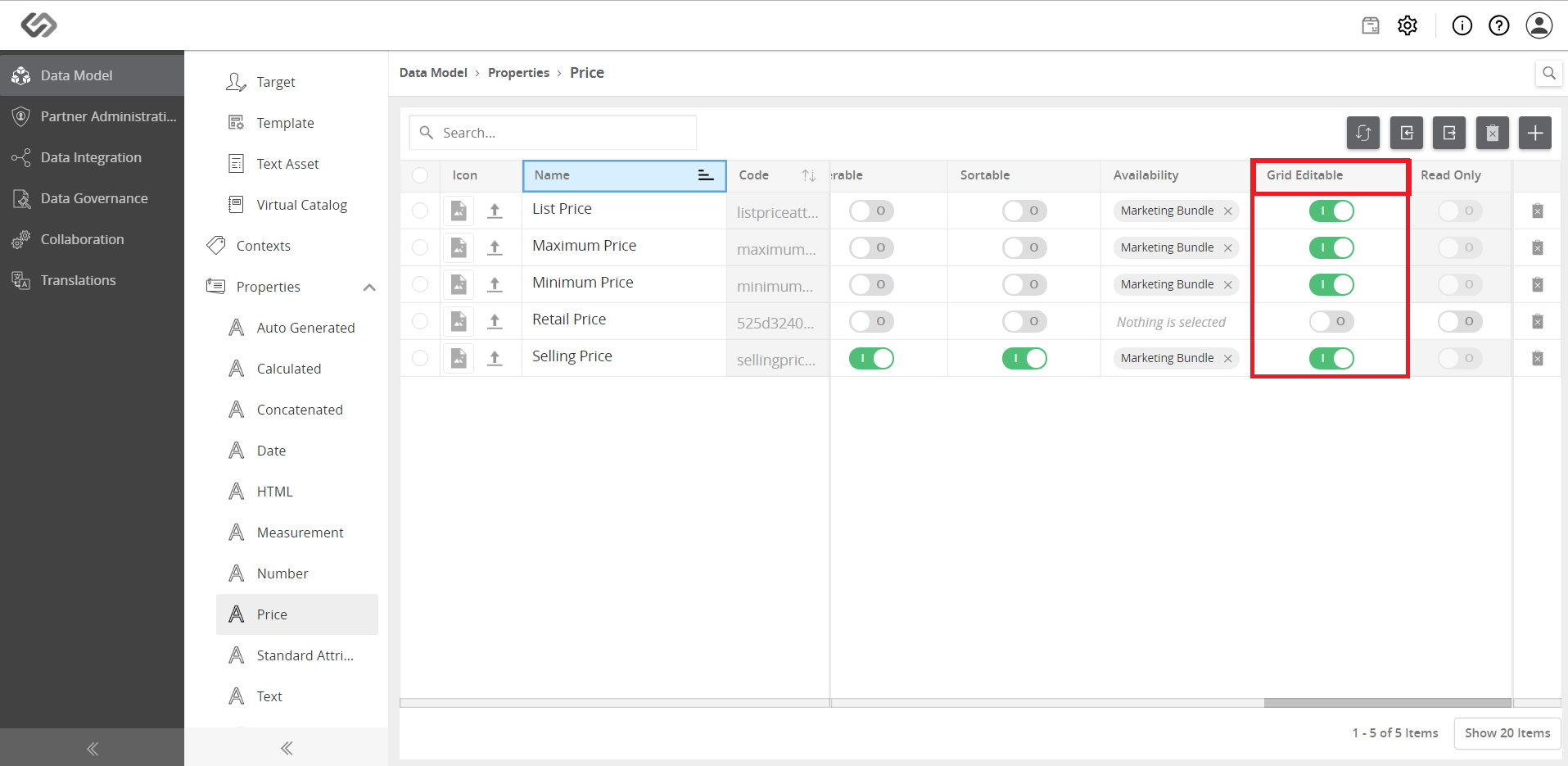Viewport: 1568px width, 766px height.
Task: Click the application logo
Action: coord(38,25)
